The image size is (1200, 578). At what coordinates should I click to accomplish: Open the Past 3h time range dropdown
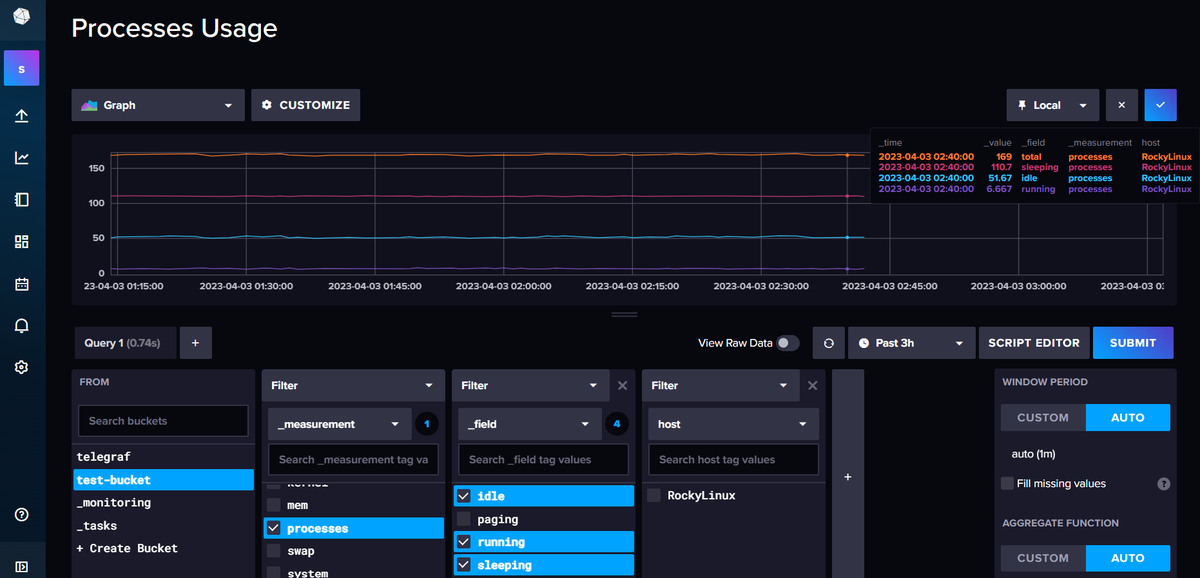pyautogui.click(x=910, y=342)
